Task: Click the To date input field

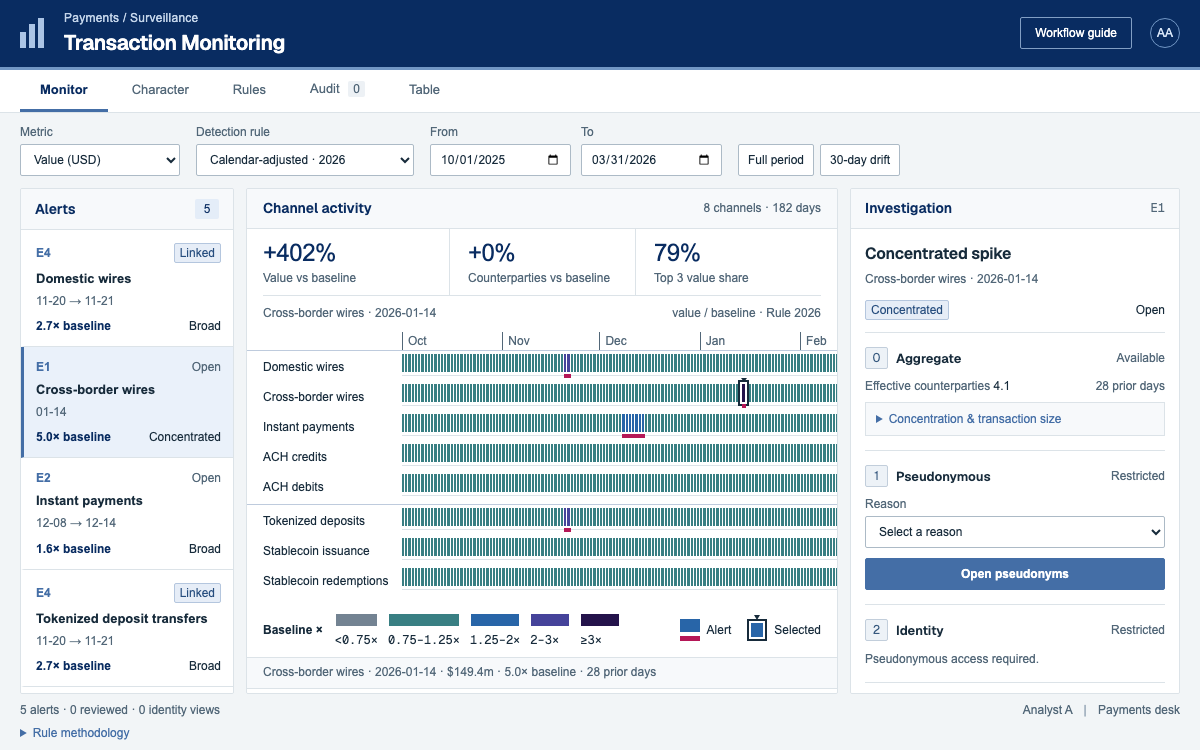Action: pos(651,160)
